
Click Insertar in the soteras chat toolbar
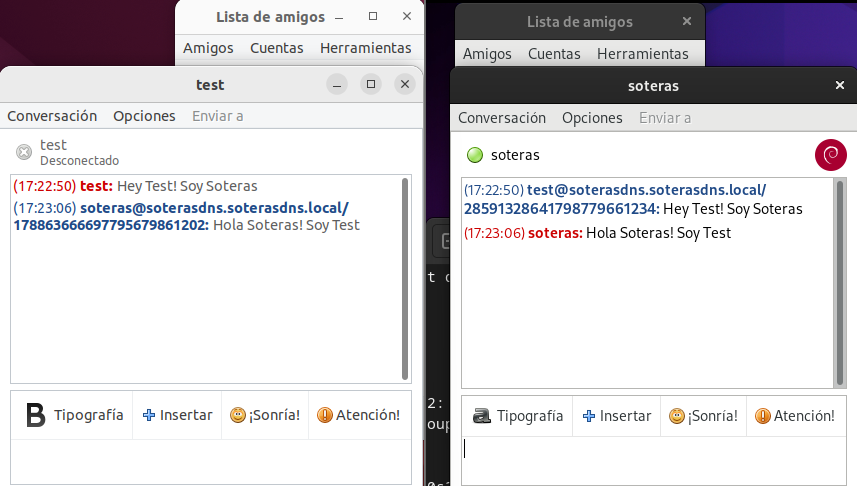[x=616, y=416]
